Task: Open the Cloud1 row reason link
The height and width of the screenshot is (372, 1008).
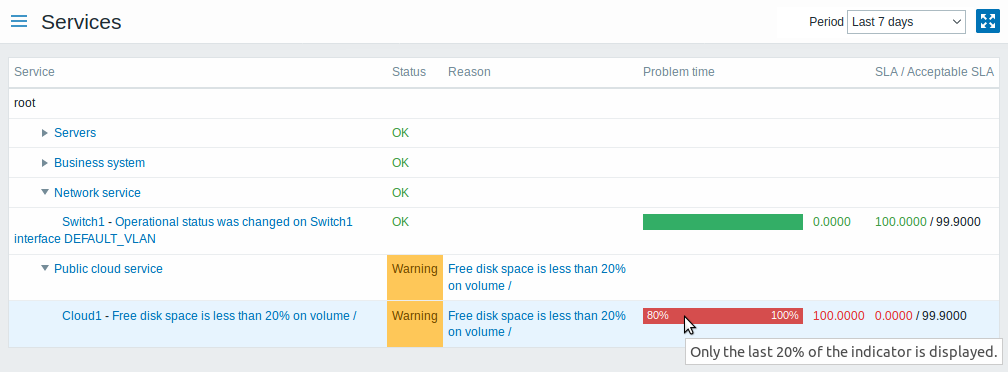Action: (537, 324)
